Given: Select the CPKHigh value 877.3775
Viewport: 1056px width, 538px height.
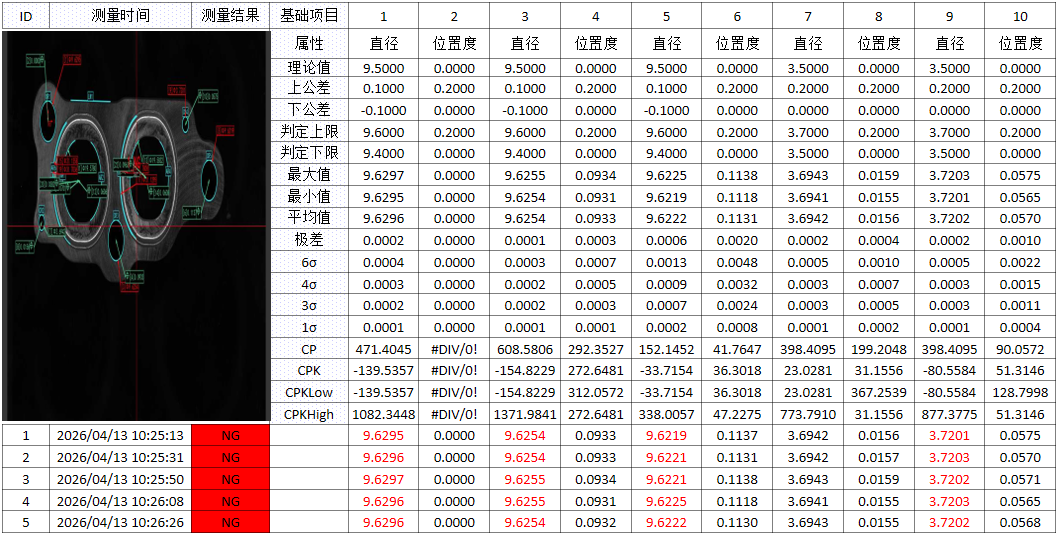Looking at the screenshot, I should tap(950, 413).
